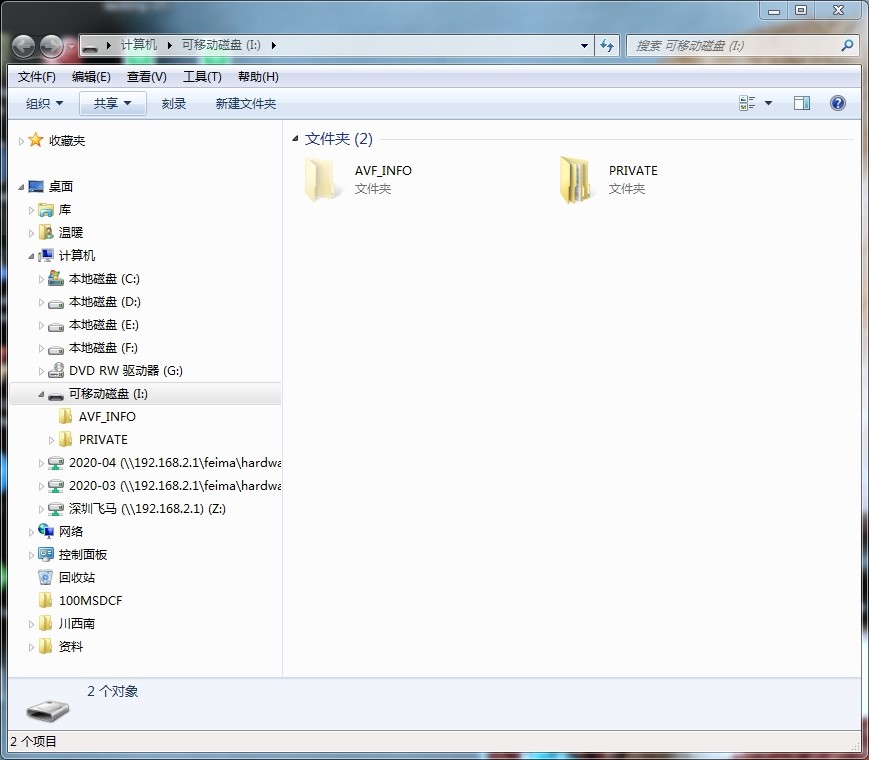Expand the PRIVATE tree node
Viewport: 869px width, 760px height.
point(51,440)
